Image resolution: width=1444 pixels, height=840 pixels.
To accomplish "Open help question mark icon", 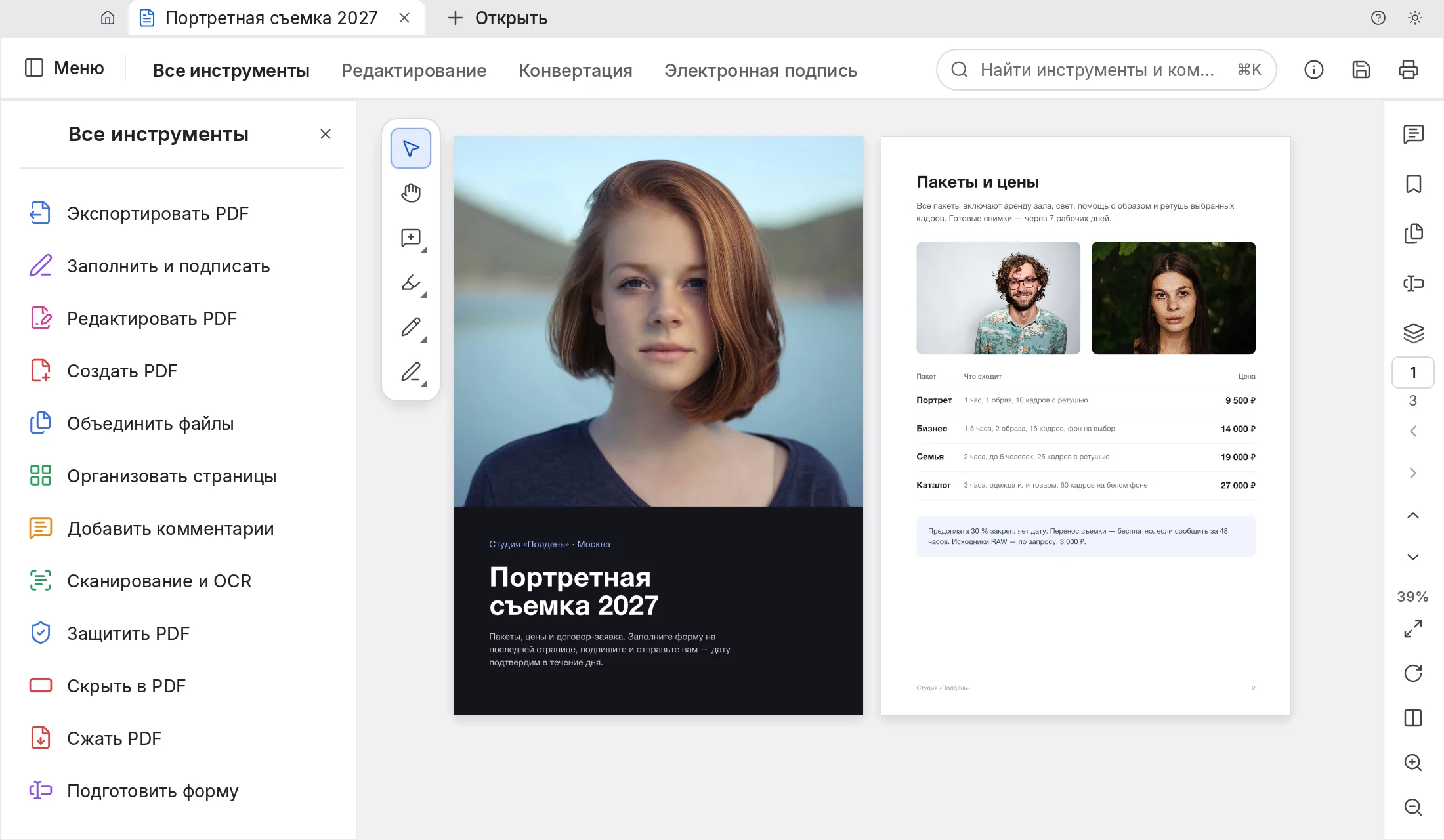I will [x=1378, y=18].
